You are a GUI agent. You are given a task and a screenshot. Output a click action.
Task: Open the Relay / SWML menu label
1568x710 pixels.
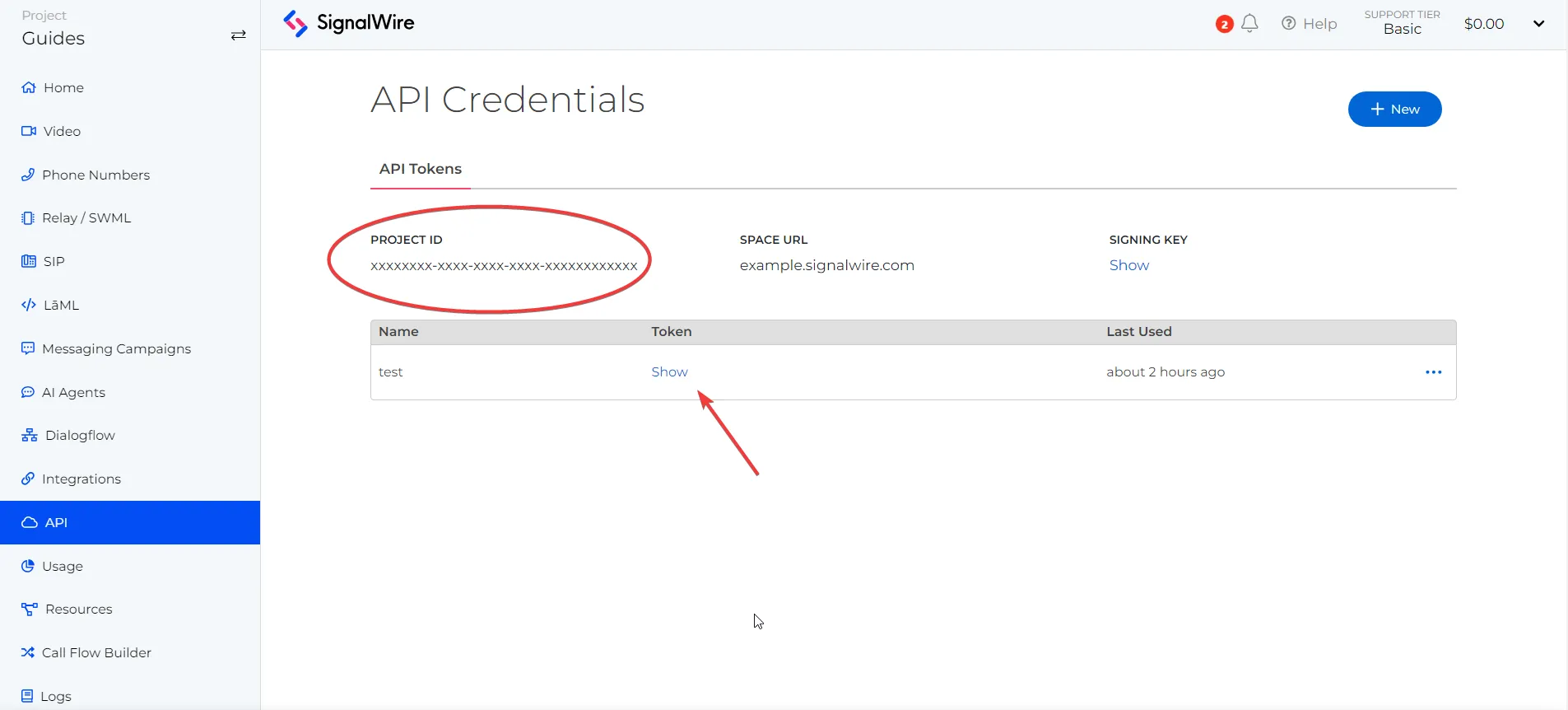point(86,218)
